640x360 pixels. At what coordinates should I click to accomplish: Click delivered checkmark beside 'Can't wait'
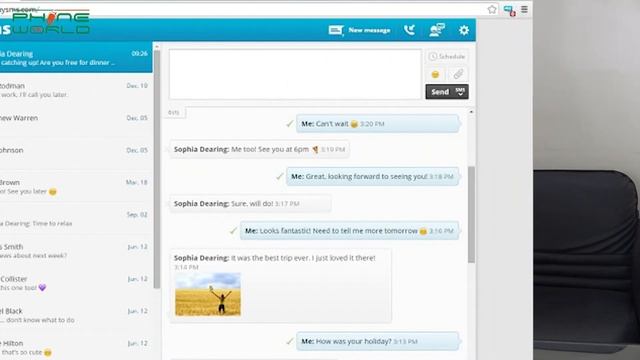290,124
